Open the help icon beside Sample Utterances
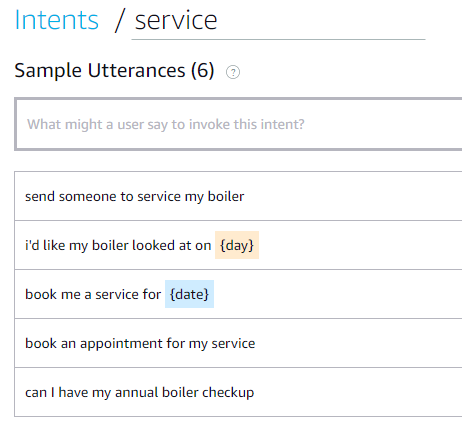 [233, 72]
